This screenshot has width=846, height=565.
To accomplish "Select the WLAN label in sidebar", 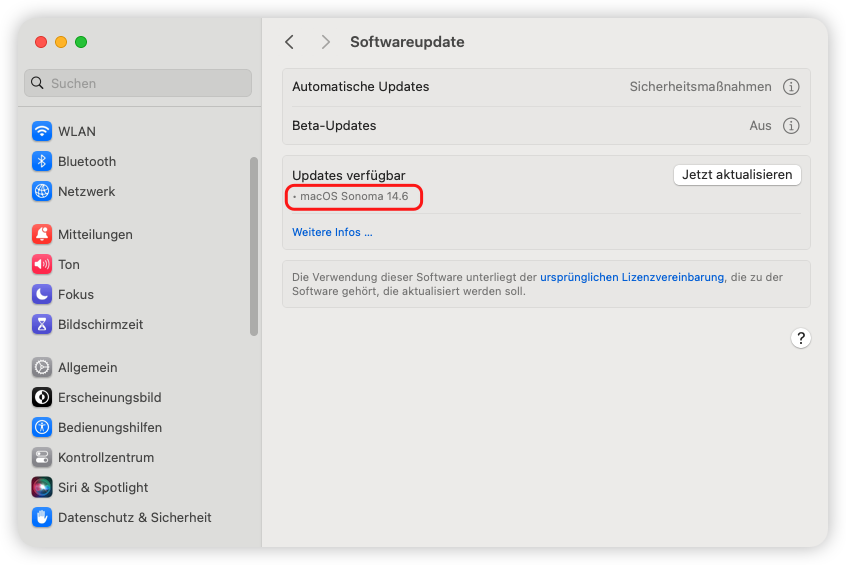I will [77, 131].
